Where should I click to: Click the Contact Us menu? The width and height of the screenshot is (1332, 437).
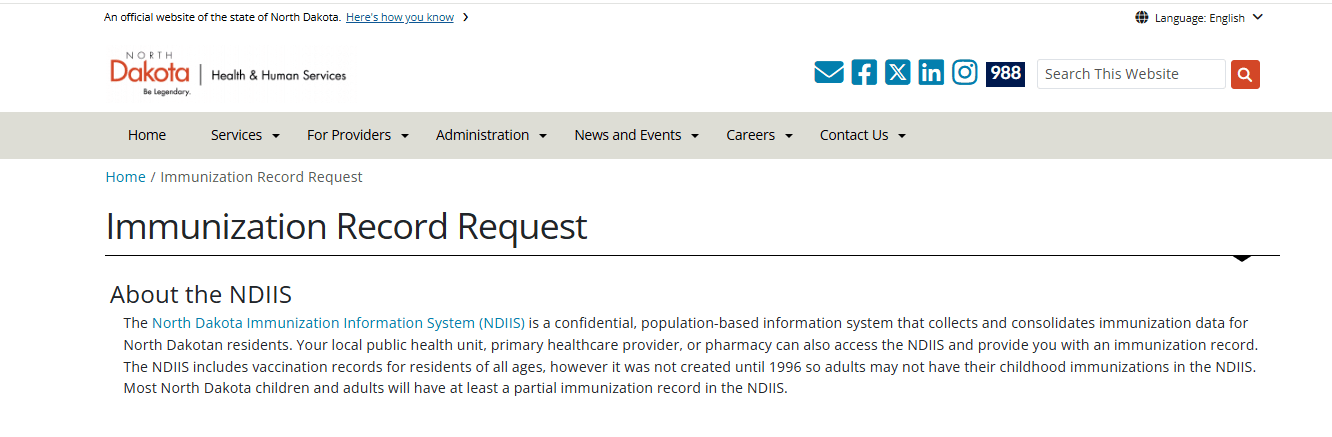tap(862, 135)
